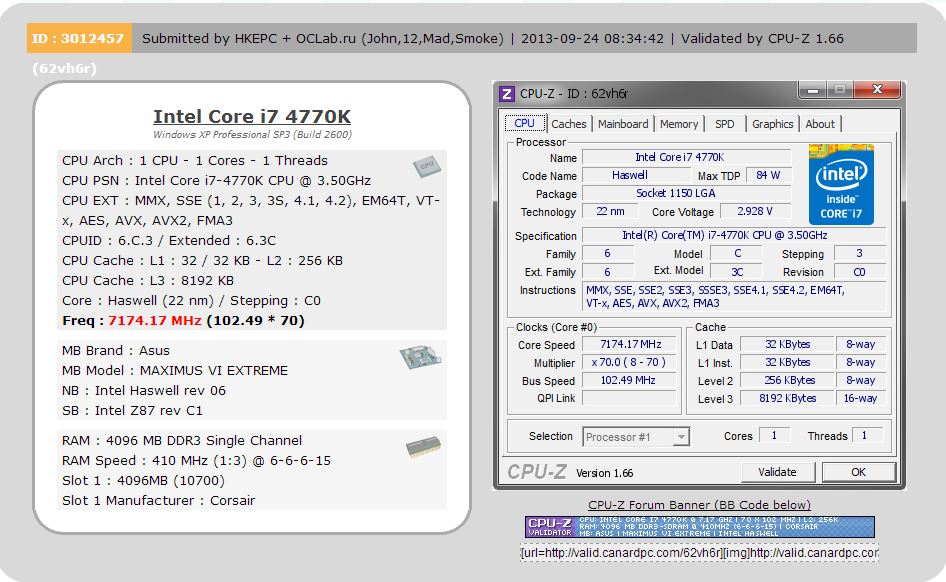Click the Package Socket 1150 LGA field
This screenshot has height=582, width=946.
(x=686, y=193)
